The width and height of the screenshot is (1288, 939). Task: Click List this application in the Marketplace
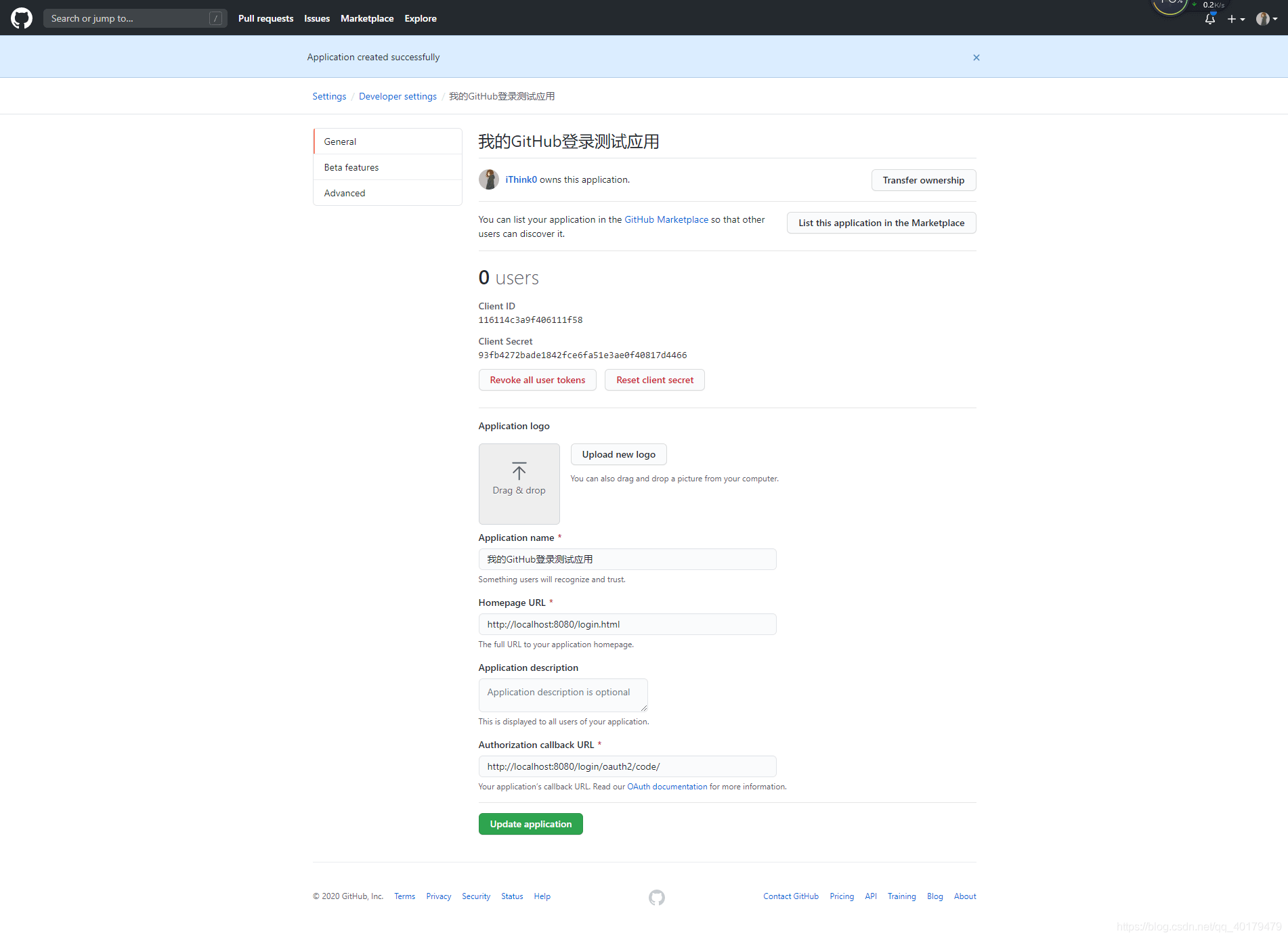point(881,223)
